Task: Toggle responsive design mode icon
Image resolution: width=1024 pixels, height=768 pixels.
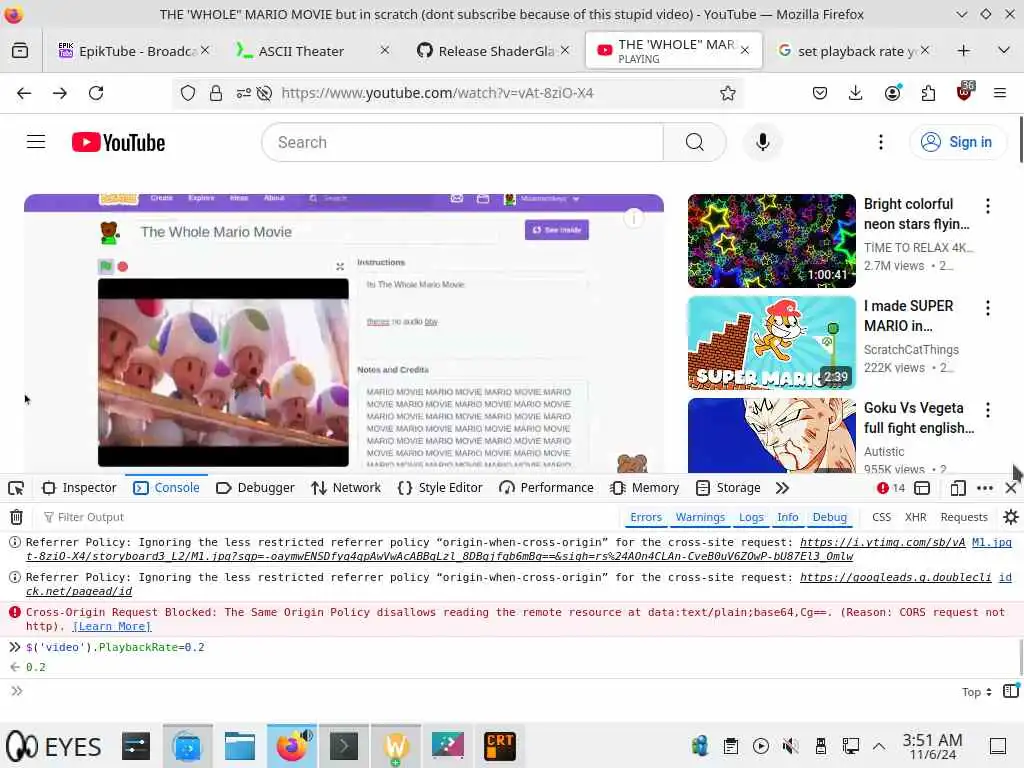Action: tap(958, 488)
